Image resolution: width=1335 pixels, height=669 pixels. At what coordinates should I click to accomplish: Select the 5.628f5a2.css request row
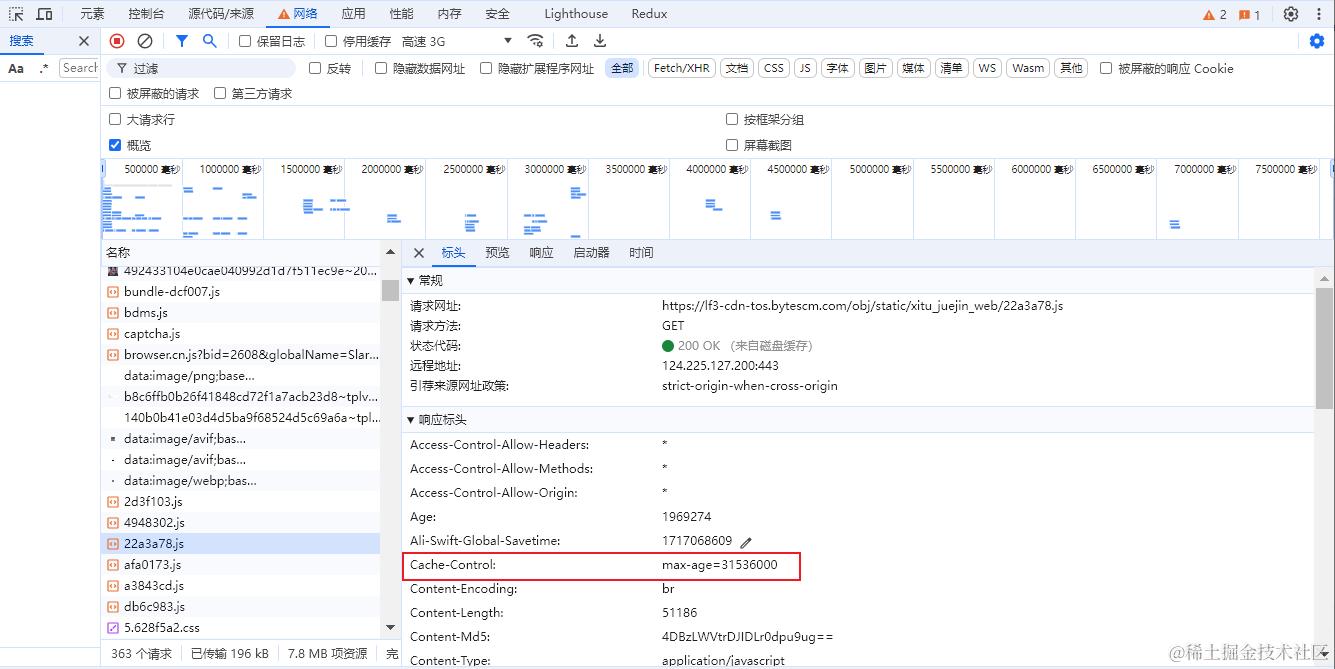[242, 628]
